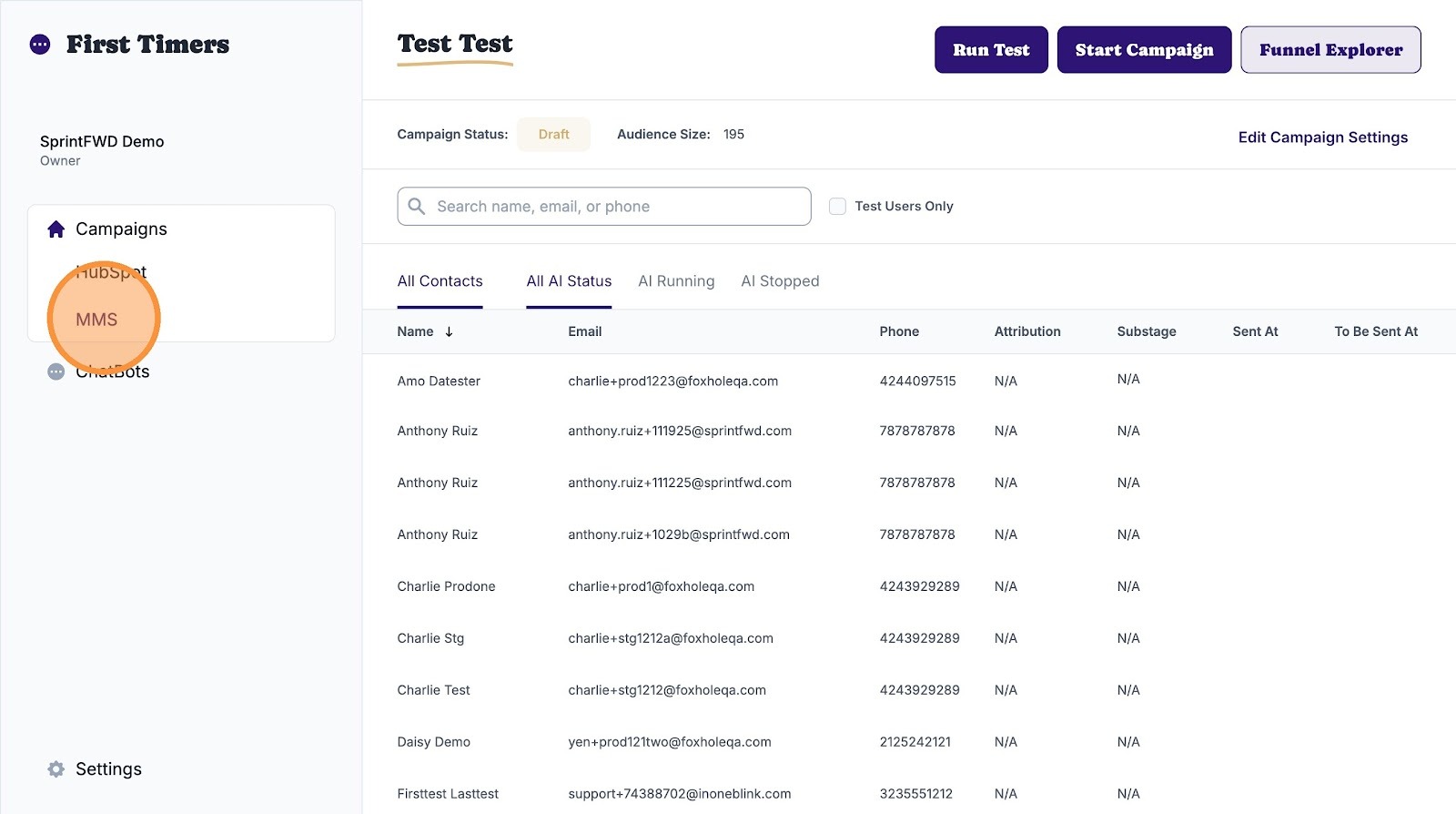The image size is (1456, 814).
Task: Click email anthony.ruiz+1029b@sprintfwd.com
Action: (679, 535)
